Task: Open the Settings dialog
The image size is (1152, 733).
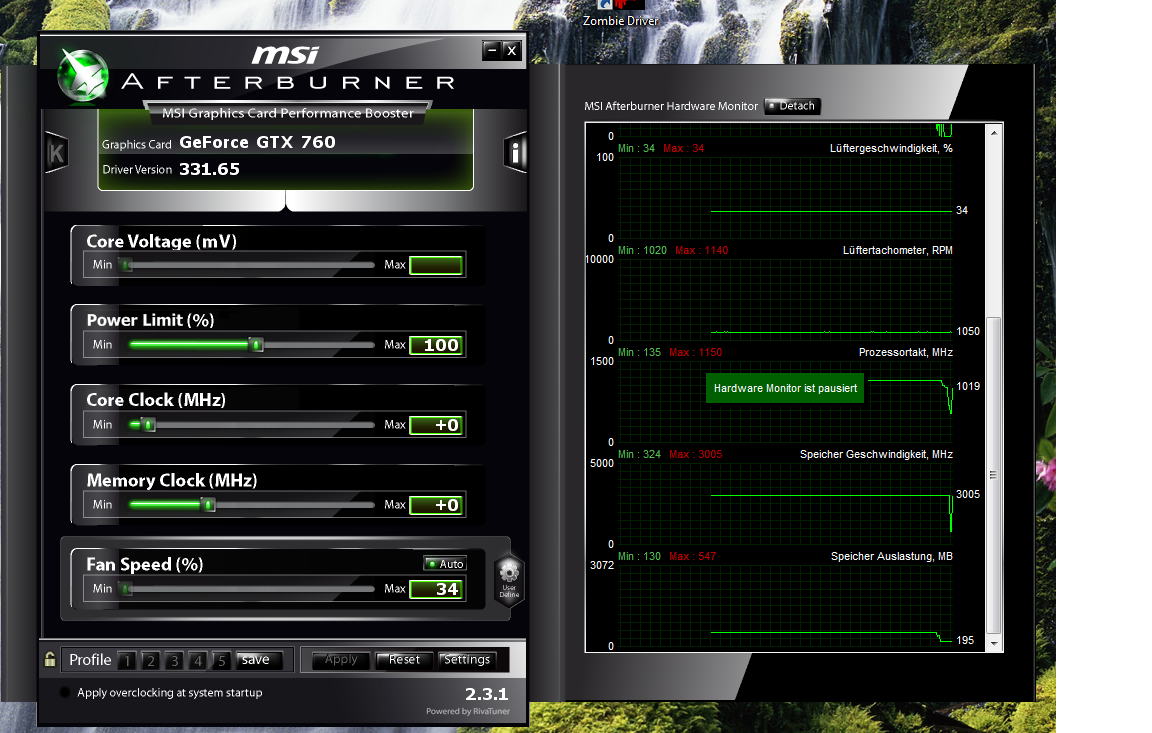Action: (x=467, y=660)
